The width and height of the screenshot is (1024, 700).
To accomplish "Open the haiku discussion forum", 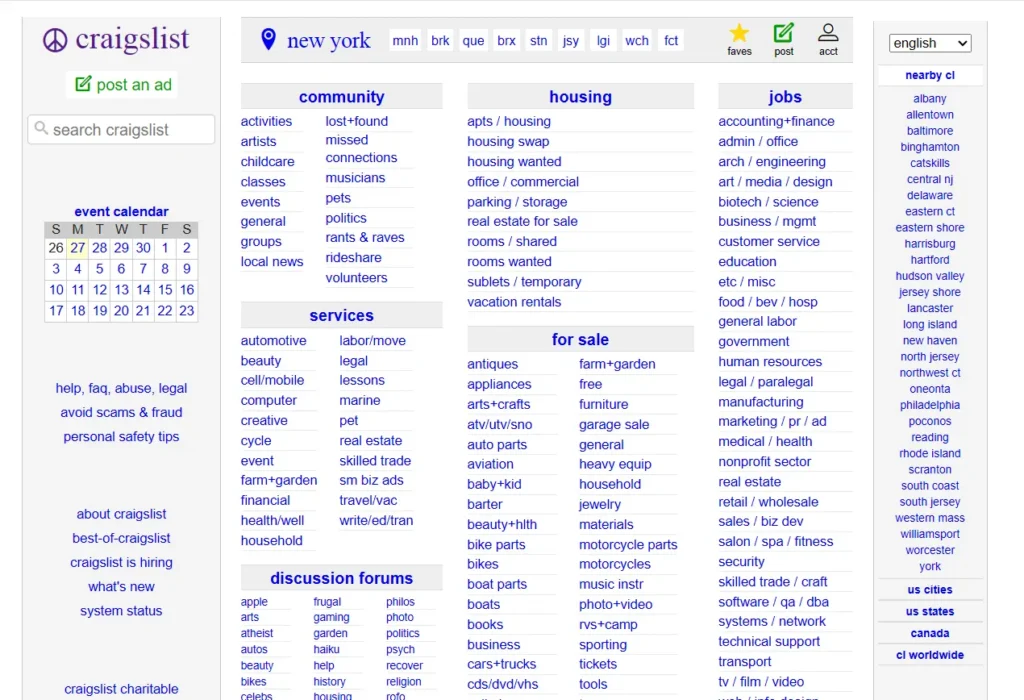I will [326, 650].
